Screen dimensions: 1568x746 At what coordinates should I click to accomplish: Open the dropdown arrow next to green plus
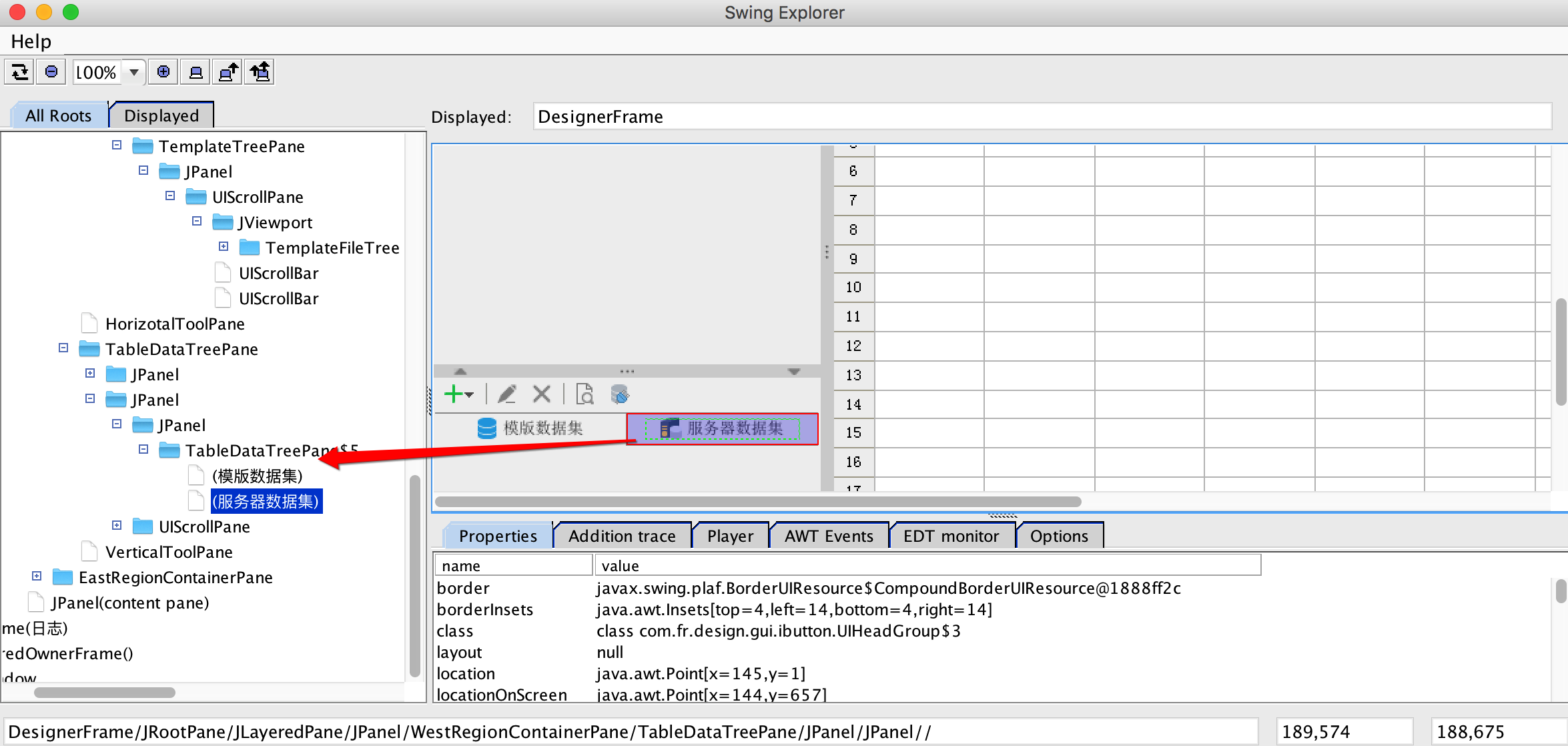(470, 395)
